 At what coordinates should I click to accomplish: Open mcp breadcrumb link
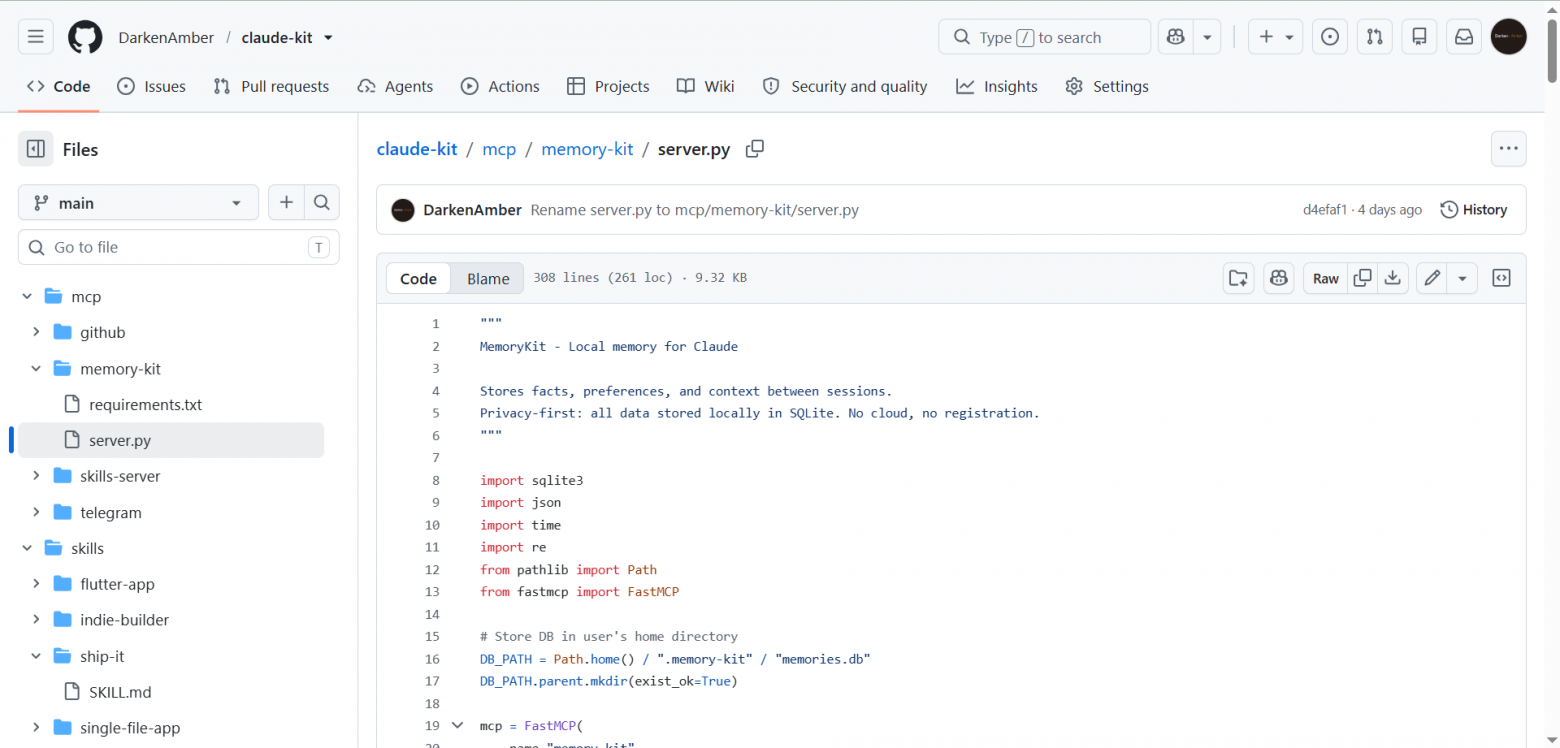pyautogui.click(x=499, y=149)
